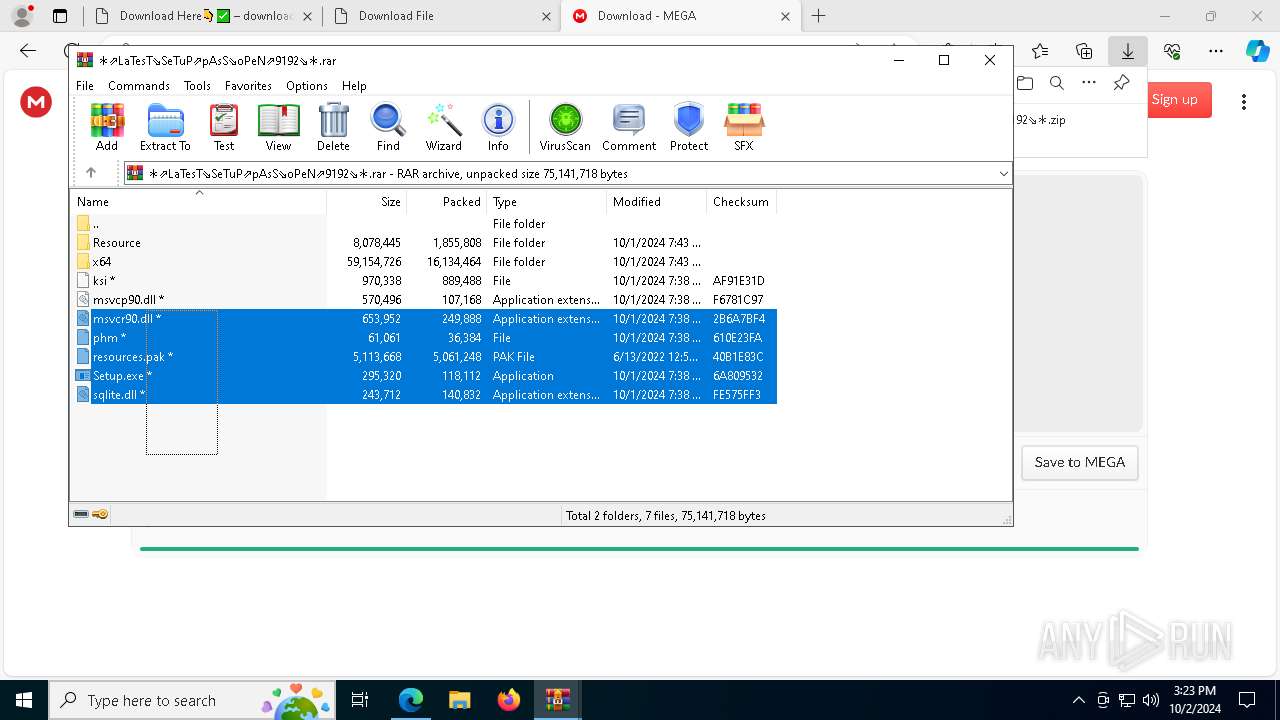The image size is (1280, 720).
Task: Open a new browser tab
Action: (x=818, y=16)
